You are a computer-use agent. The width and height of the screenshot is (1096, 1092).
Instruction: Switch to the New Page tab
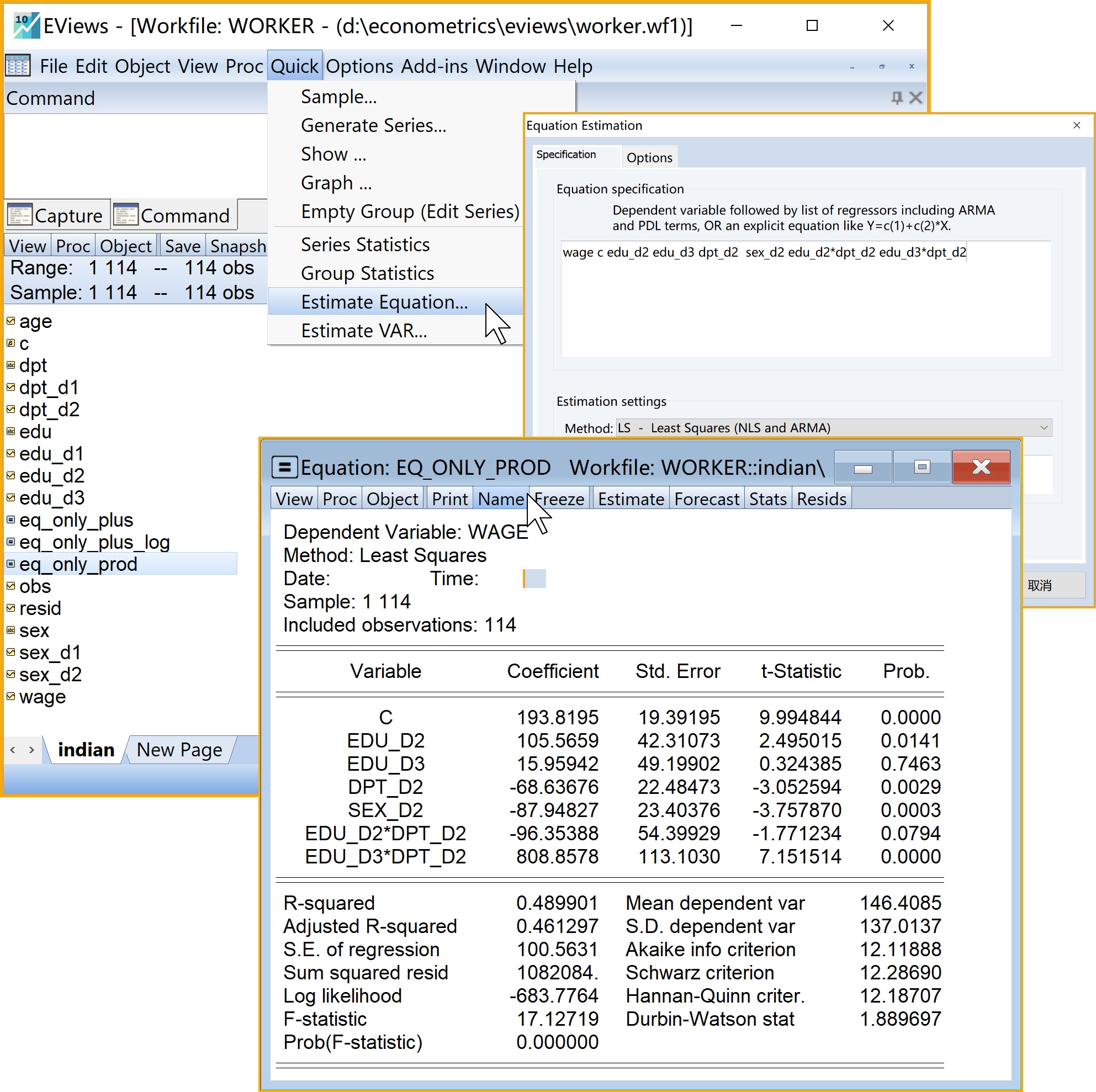pos(179,749)
